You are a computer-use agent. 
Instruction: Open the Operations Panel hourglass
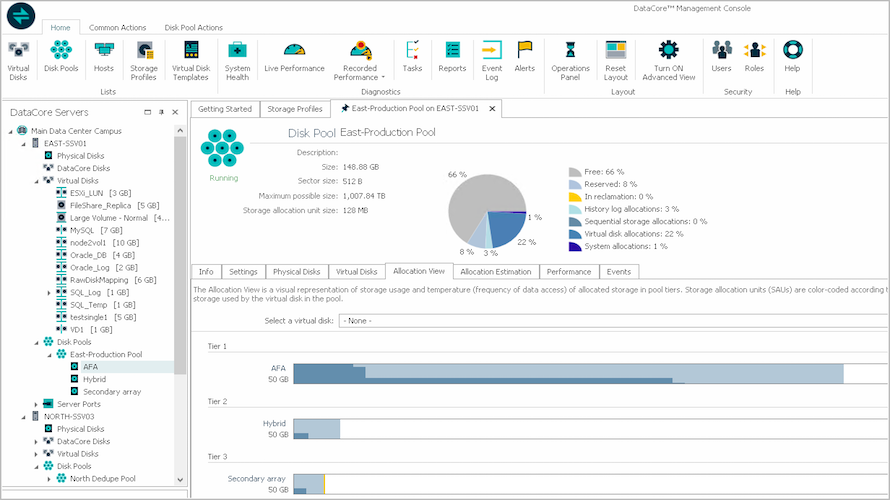pyautogui.click(x=570, y=61)
